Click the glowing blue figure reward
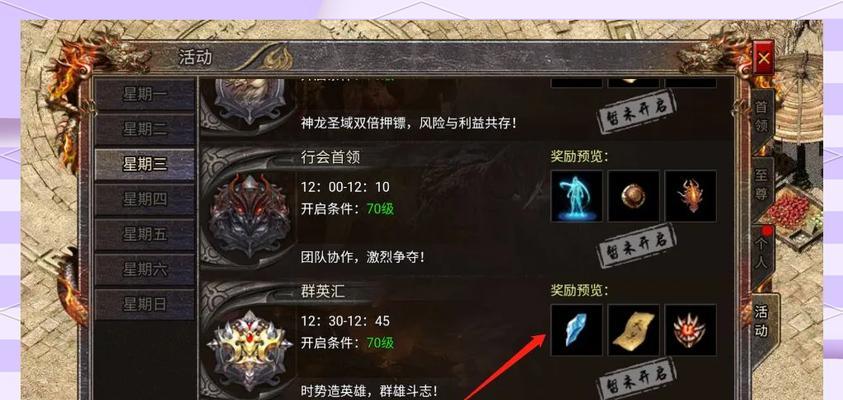843x400 pixels. coord(576,196)
